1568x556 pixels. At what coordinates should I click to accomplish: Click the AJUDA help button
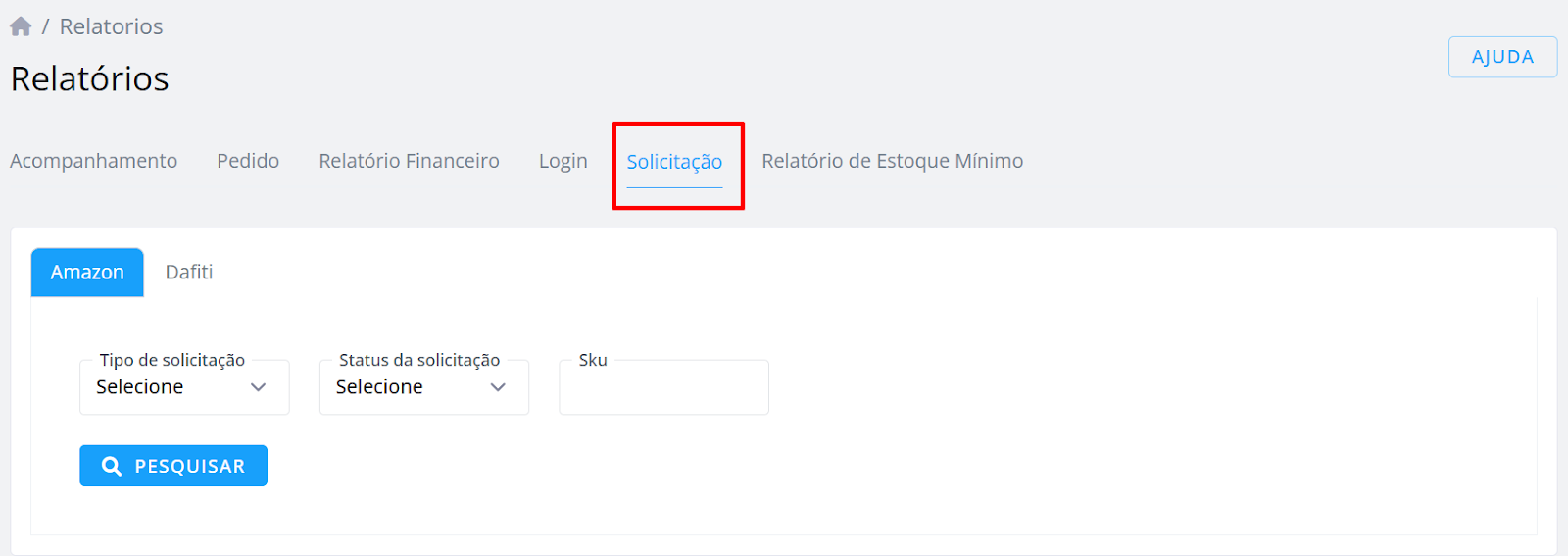1502,57
